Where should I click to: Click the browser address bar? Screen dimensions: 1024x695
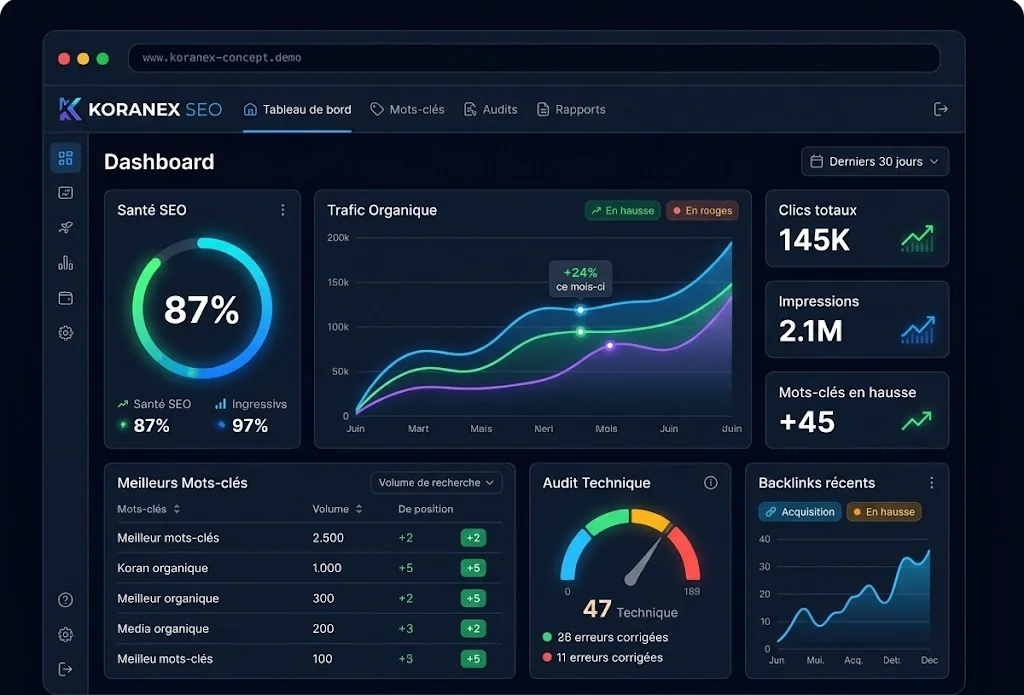pyautogui.click(x=534, y=58)
